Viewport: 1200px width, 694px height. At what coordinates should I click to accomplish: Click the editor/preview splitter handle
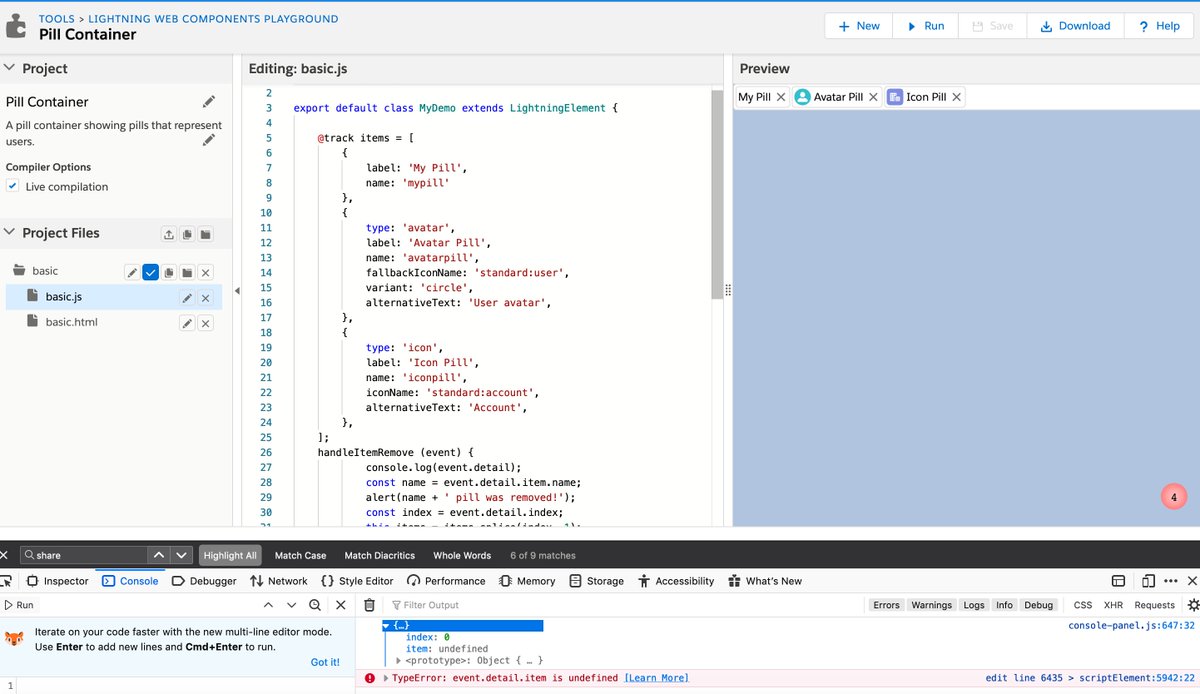[x=728, y=290]
